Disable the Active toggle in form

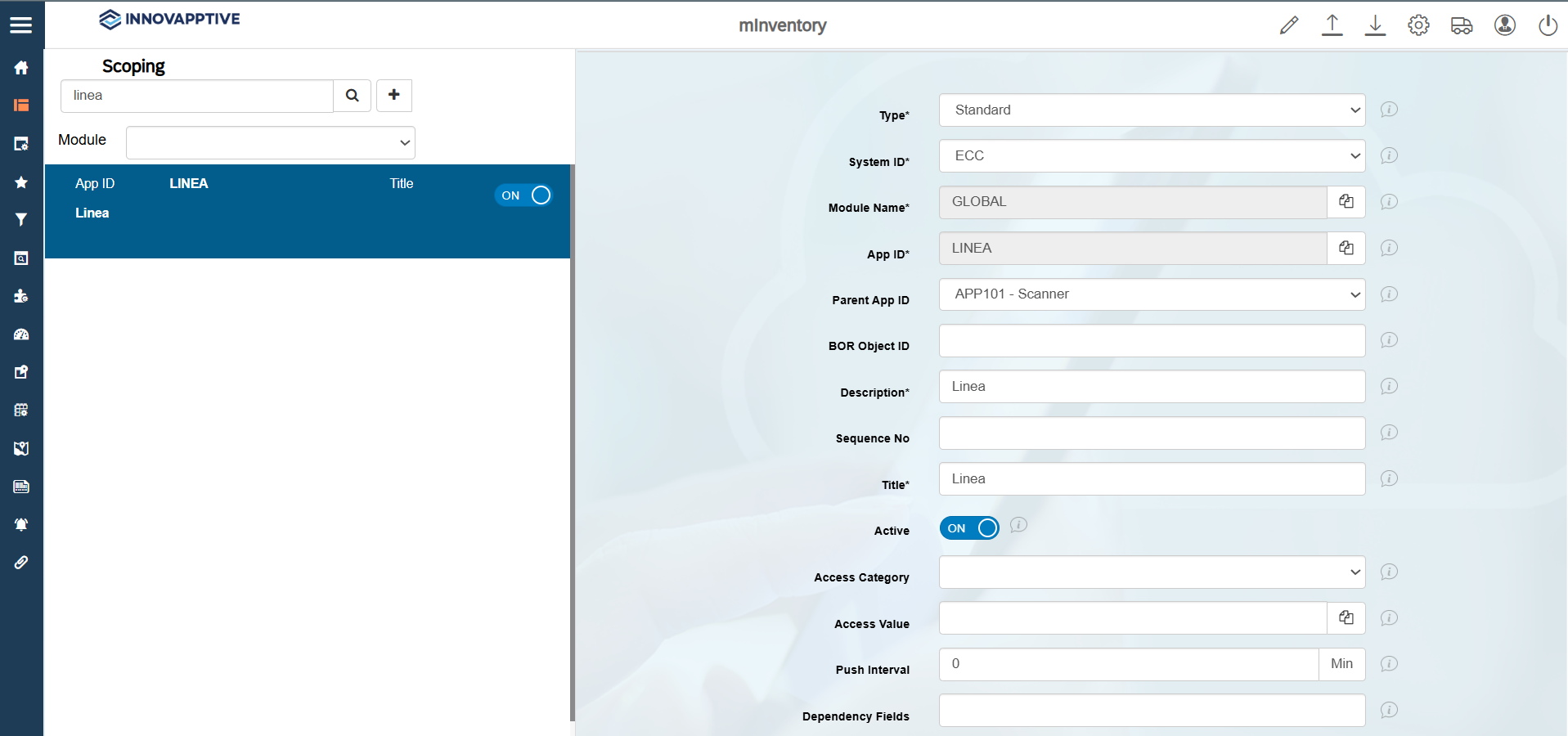969,528
